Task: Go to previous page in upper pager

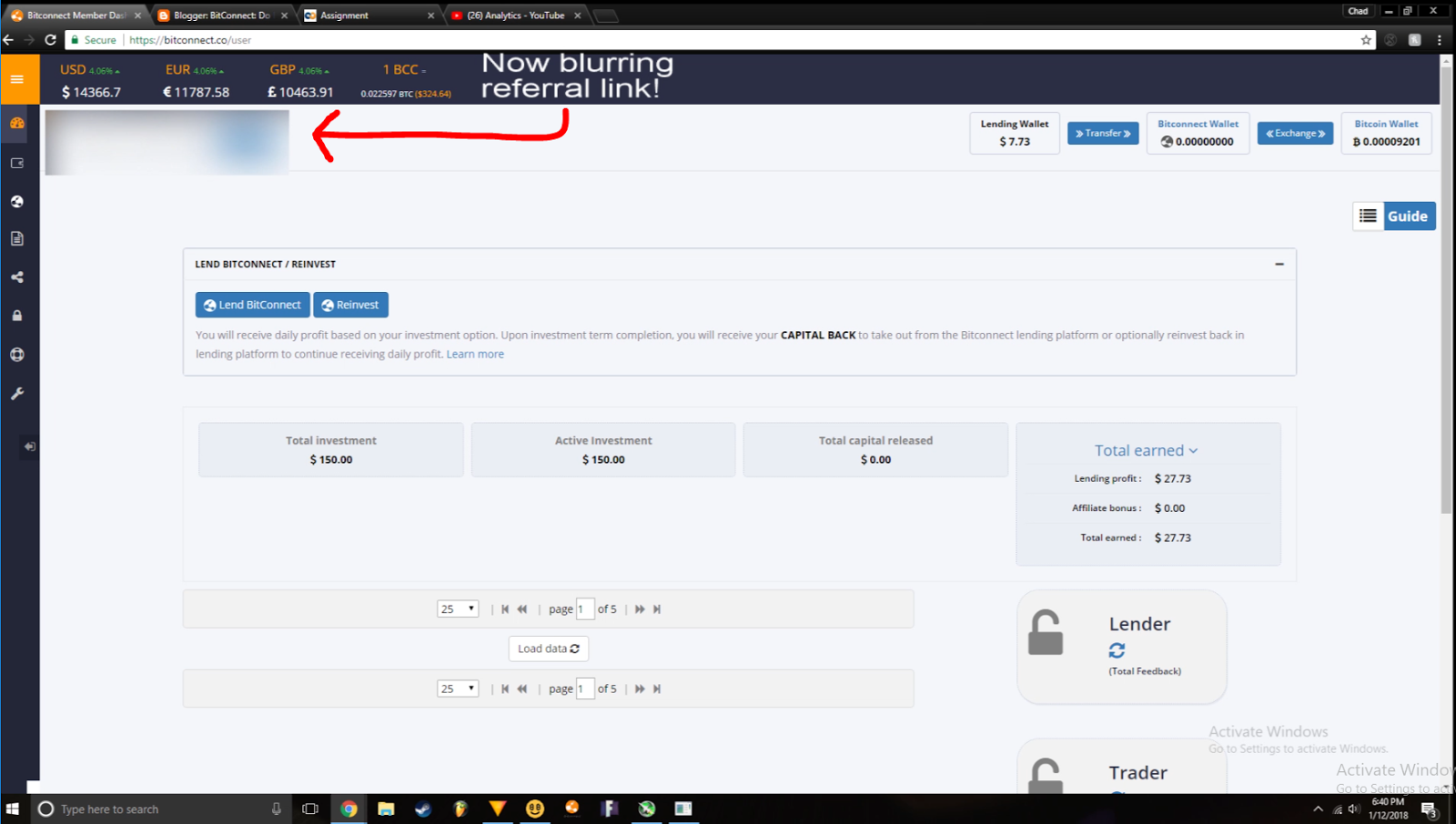Action: pyautogui.click(x=522, y=609)
